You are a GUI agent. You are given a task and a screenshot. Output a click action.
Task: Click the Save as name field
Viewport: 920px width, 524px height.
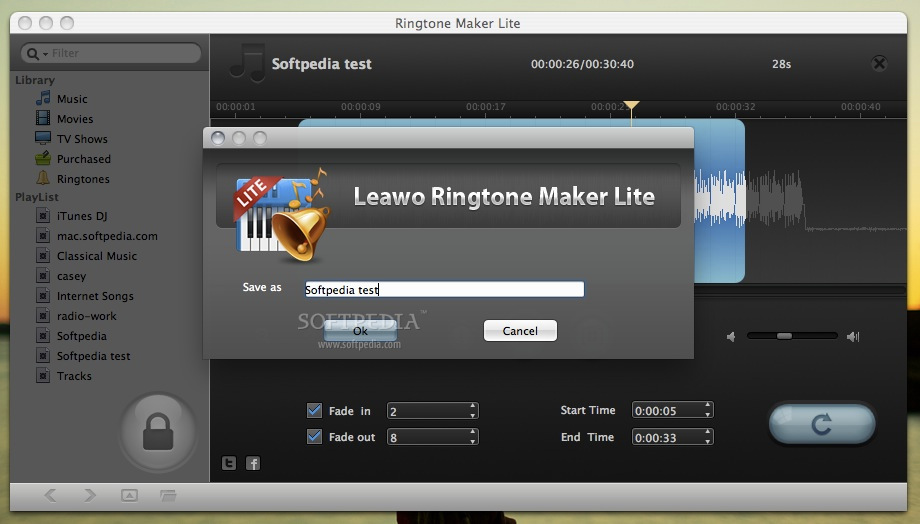444,289
